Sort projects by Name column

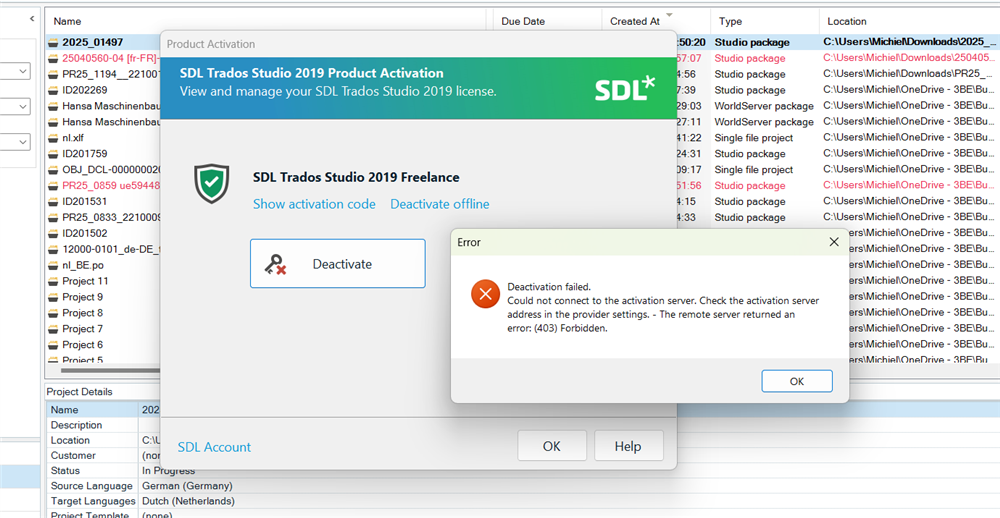tap(67, 21)
